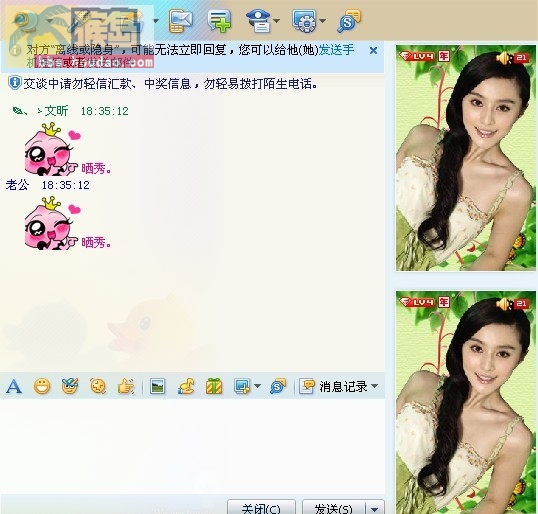Send a window shake nudge
538x514 pixels.
click(x=98, y=387)
